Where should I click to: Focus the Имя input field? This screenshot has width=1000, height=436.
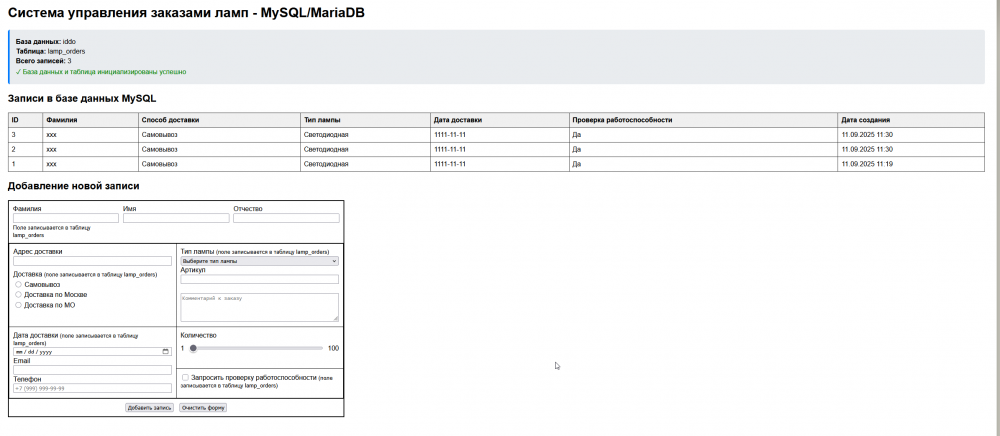(x=176, y=218)
